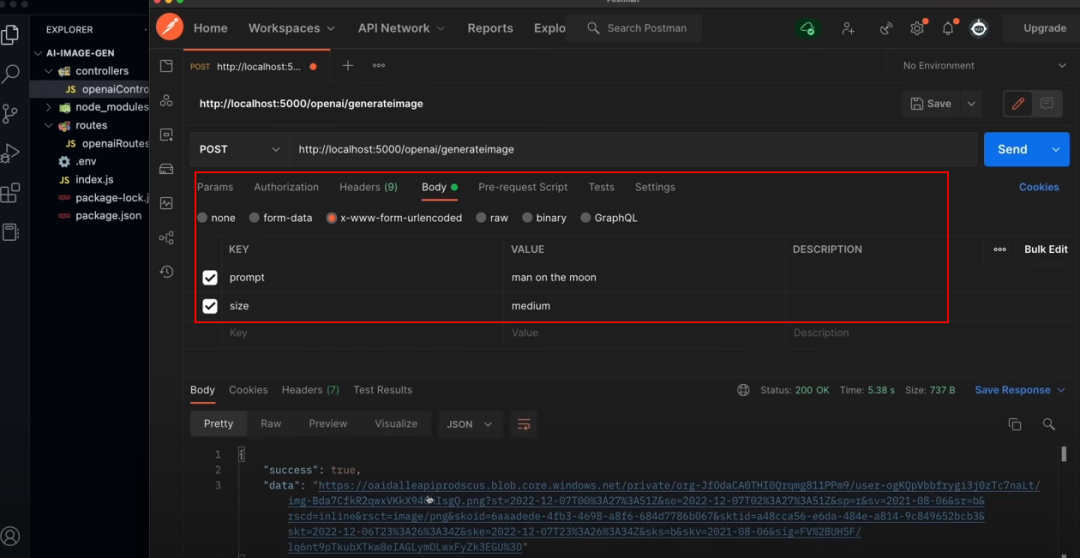1080x558 pixels.
Task: Switch to the Authorization tab
Action: click(287, 187)
